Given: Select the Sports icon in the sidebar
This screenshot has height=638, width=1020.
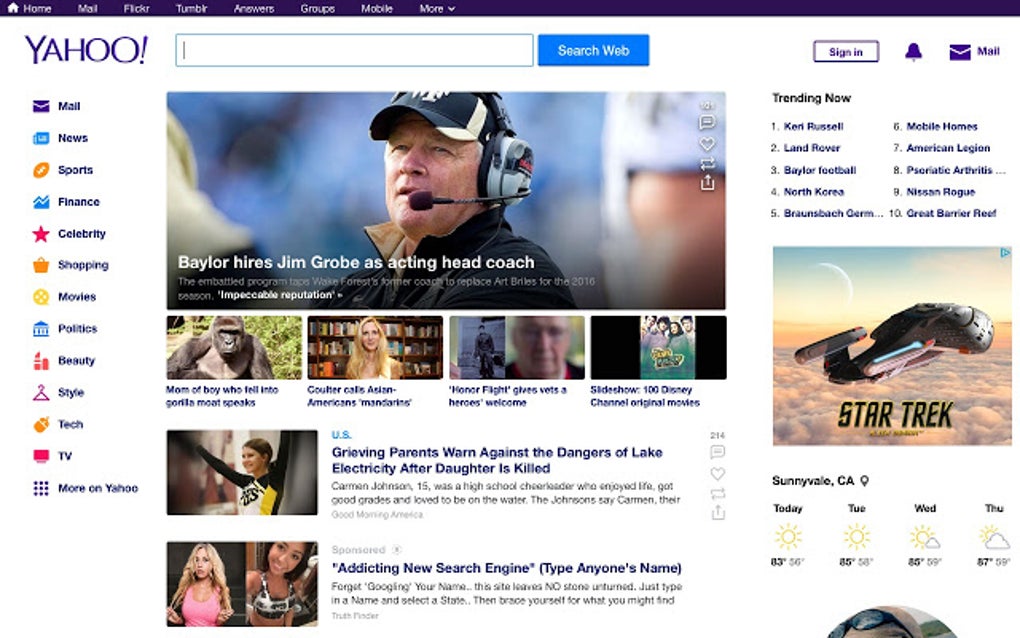Looking at the screenshot, I should coord(40,170).
